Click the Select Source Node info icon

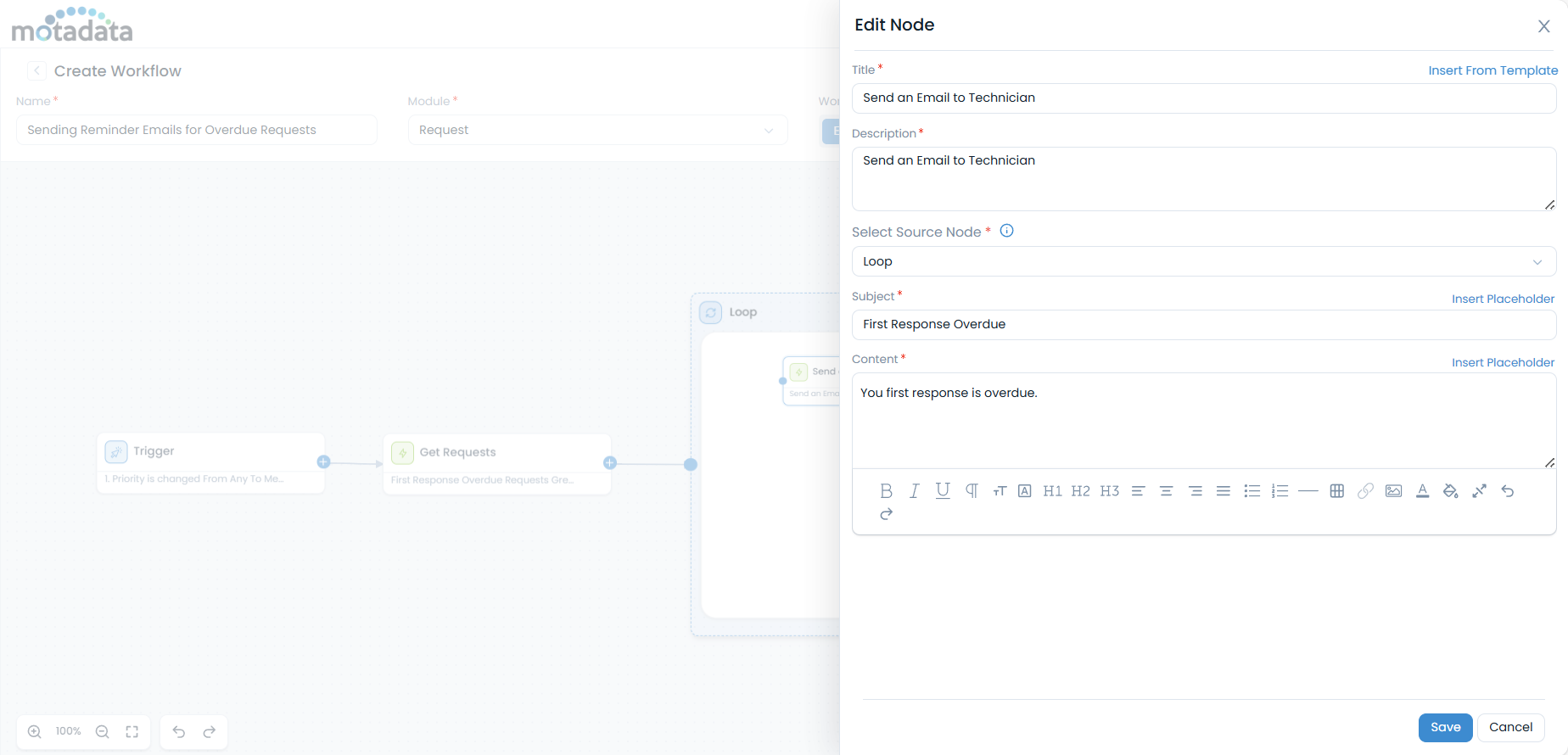point(1006,231)
